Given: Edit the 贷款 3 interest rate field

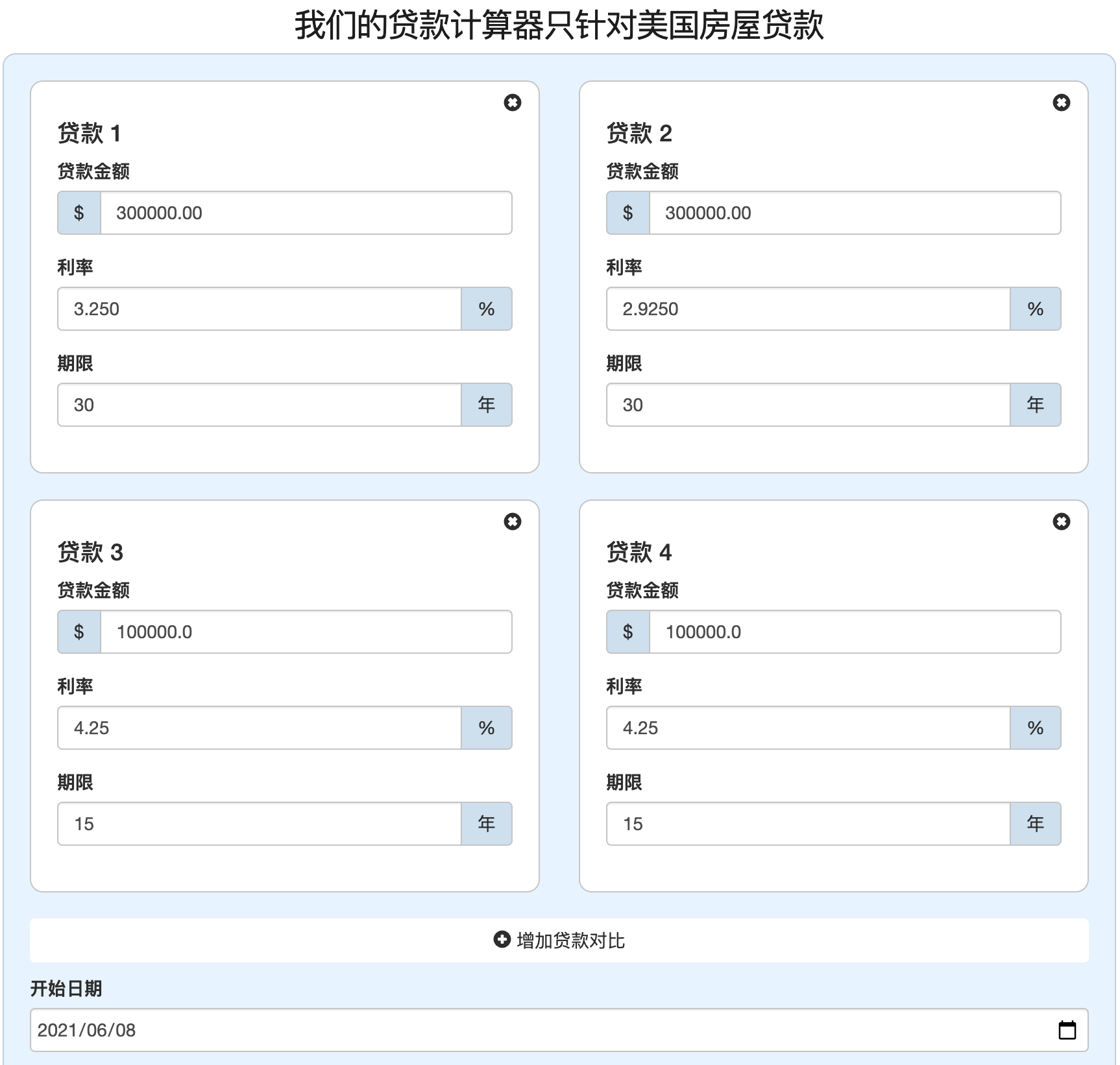Looking at the screenshot, I should [260, 728].
